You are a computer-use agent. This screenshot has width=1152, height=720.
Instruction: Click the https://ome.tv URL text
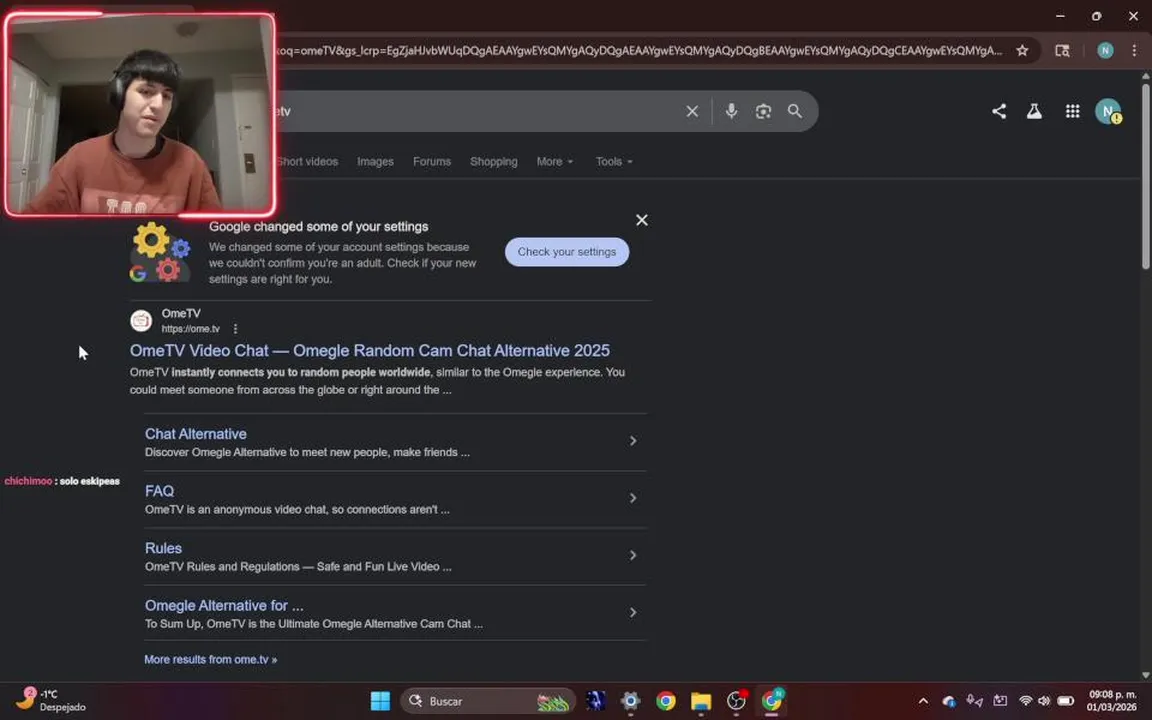pos(190,329)
